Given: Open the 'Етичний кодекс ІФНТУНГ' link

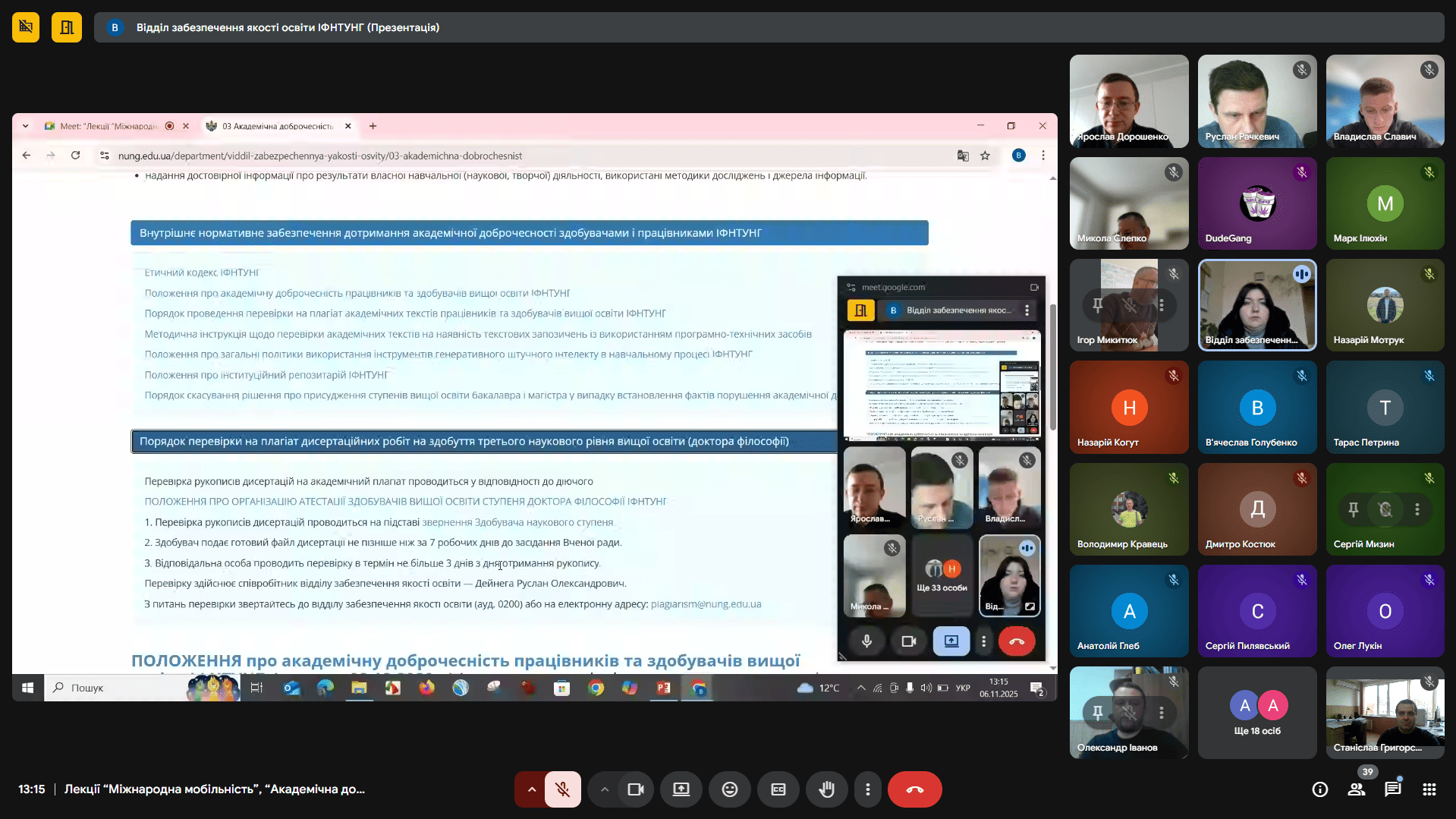Looking at the screenshot, I should (201, 272).
